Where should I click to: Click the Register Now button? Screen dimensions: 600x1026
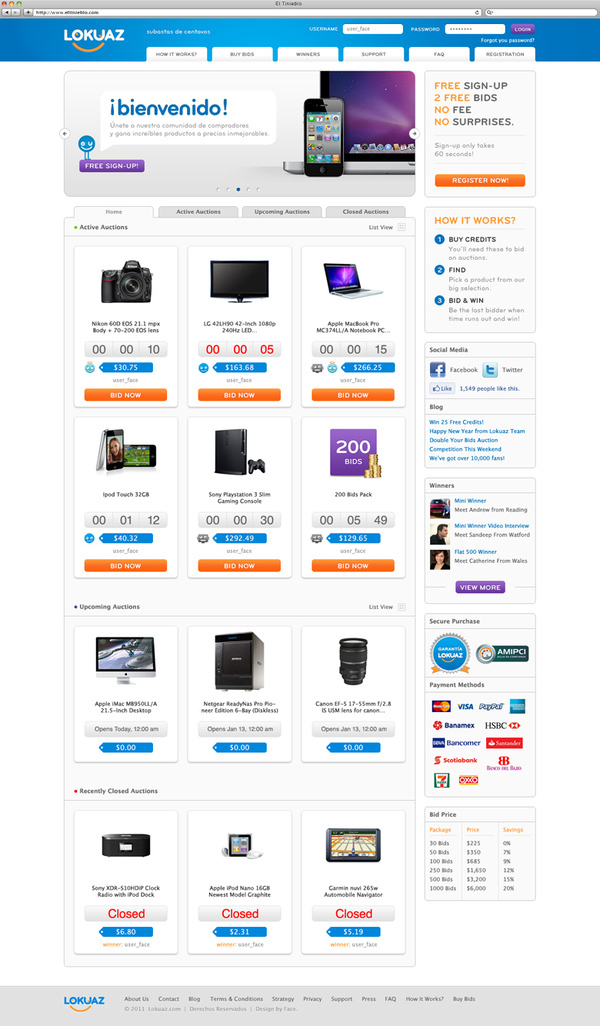pos(480,180)
